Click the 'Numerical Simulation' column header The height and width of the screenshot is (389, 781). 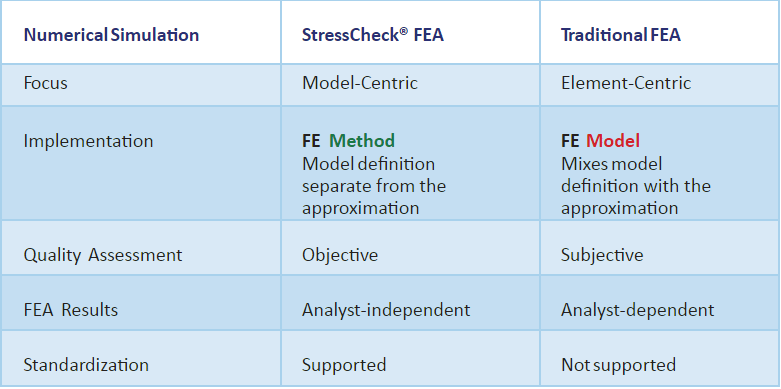pyautogui.click(x=112, y=35)
